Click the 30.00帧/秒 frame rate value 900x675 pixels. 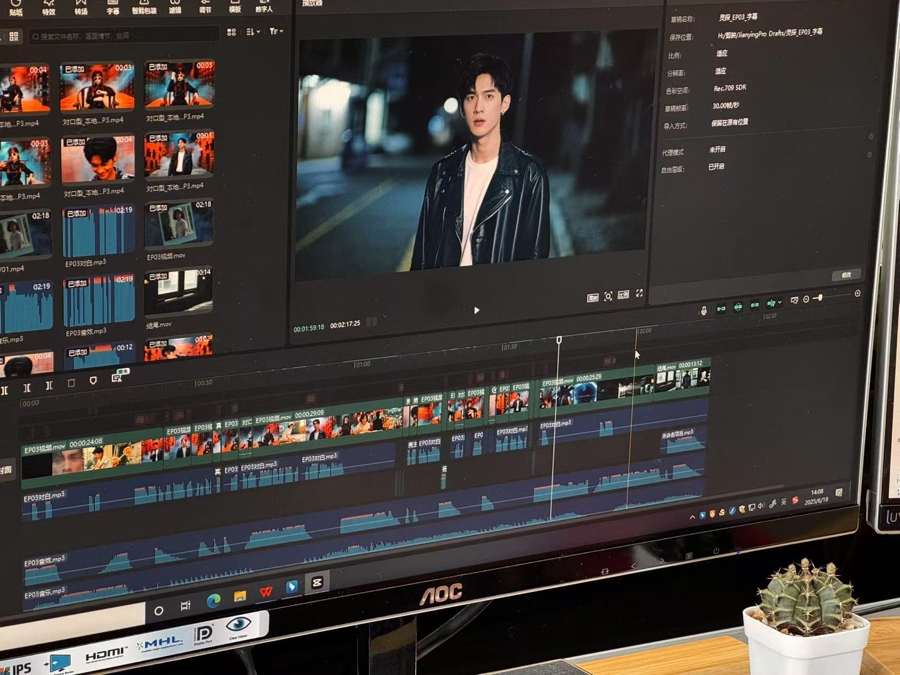(726, 106)
